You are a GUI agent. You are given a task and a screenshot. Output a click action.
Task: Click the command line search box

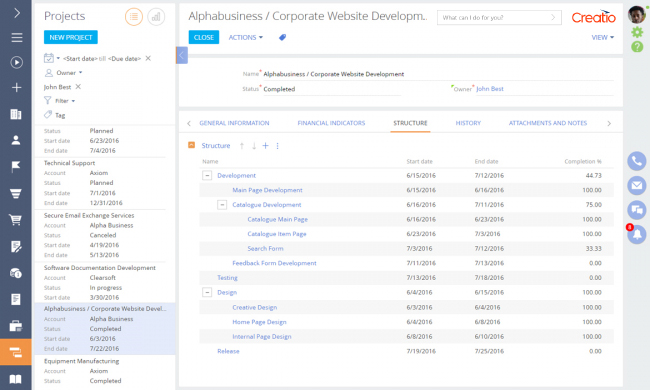(x=499, y=17)
